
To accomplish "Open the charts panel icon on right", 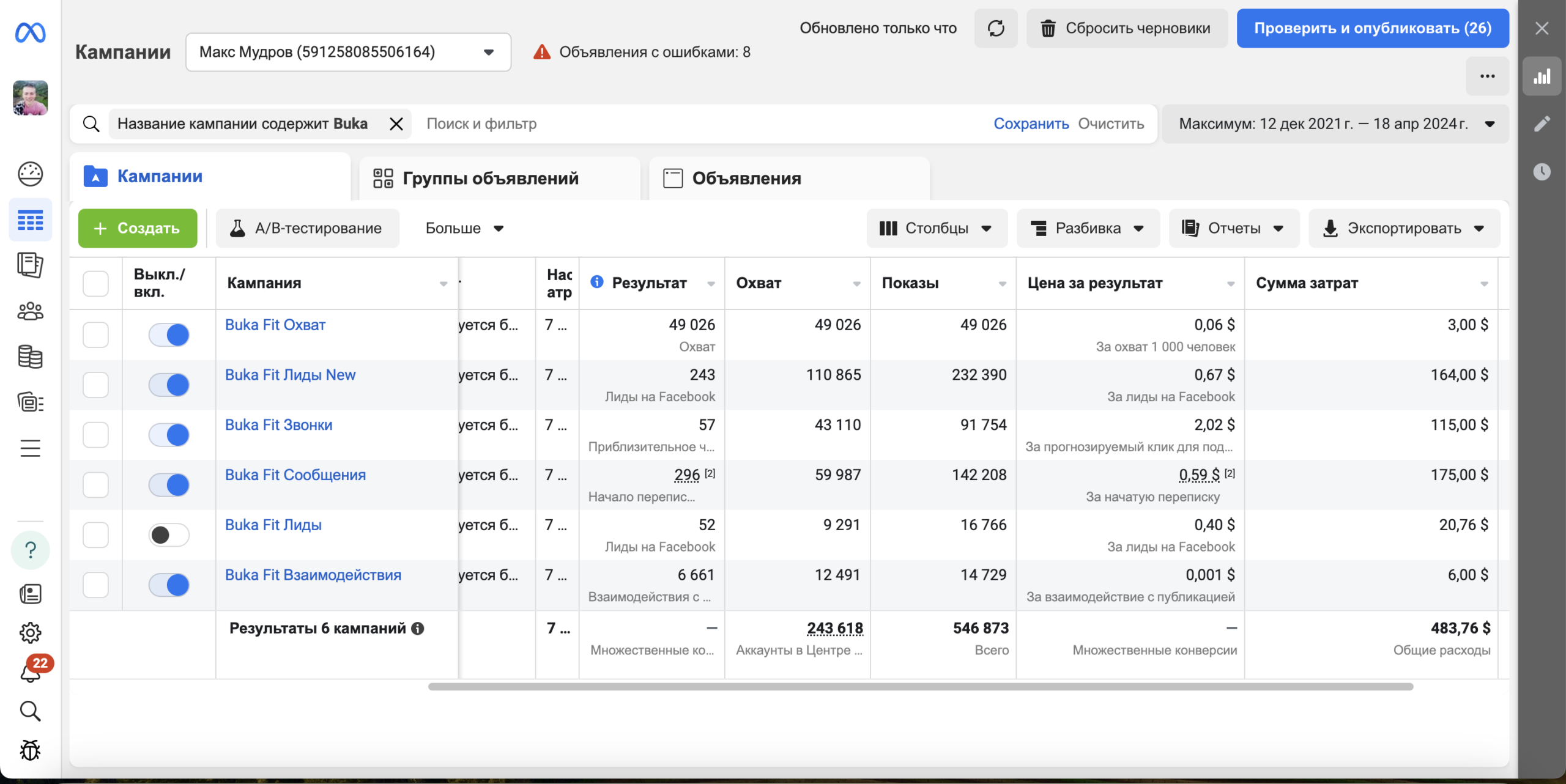I will (1542, 76).
